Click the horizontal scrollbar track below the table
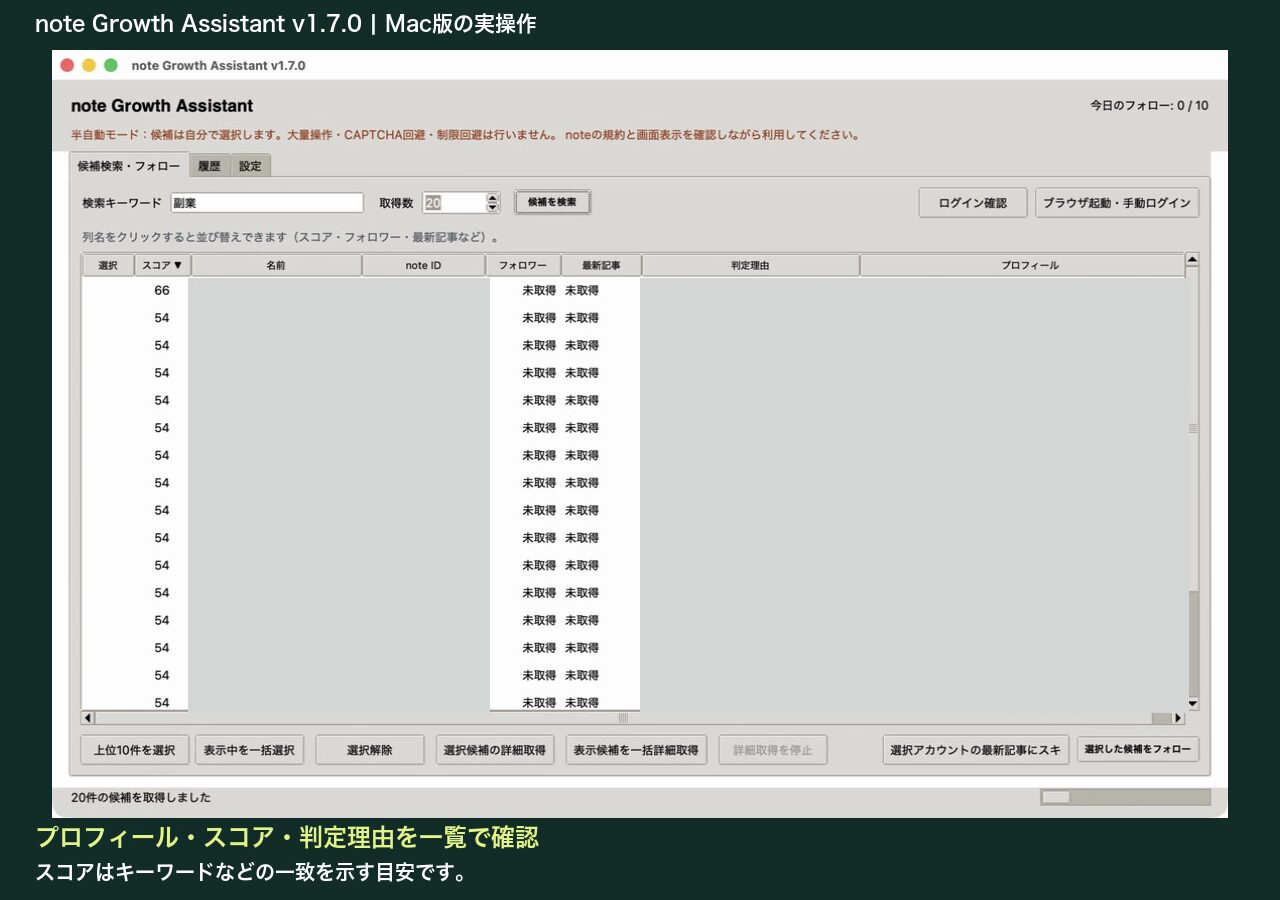The image size is (1280, 900). [633, 718]
